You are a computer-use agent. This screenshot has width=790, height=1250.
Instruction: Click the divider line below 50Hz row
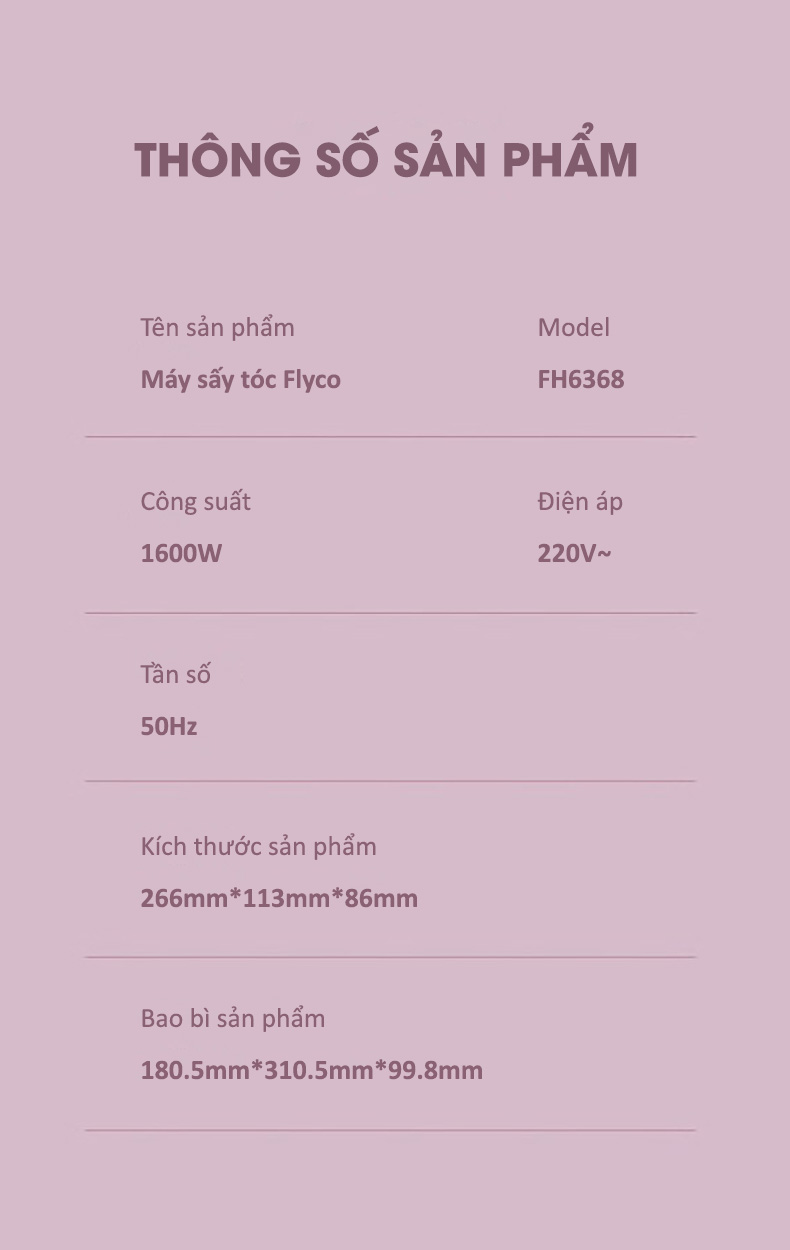(390, 781)
